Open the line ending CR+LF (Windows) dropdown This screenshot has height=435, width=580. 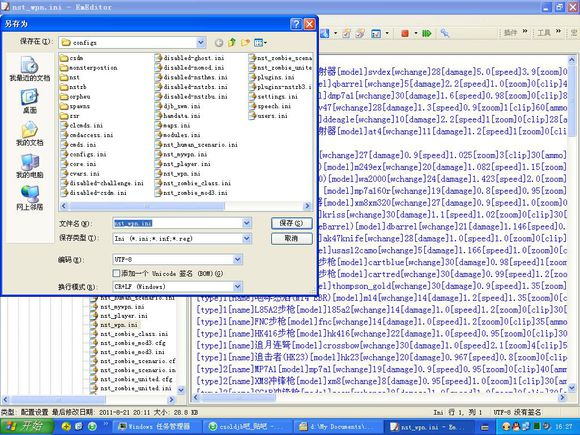pyautogui.click(x=237, y=286)
